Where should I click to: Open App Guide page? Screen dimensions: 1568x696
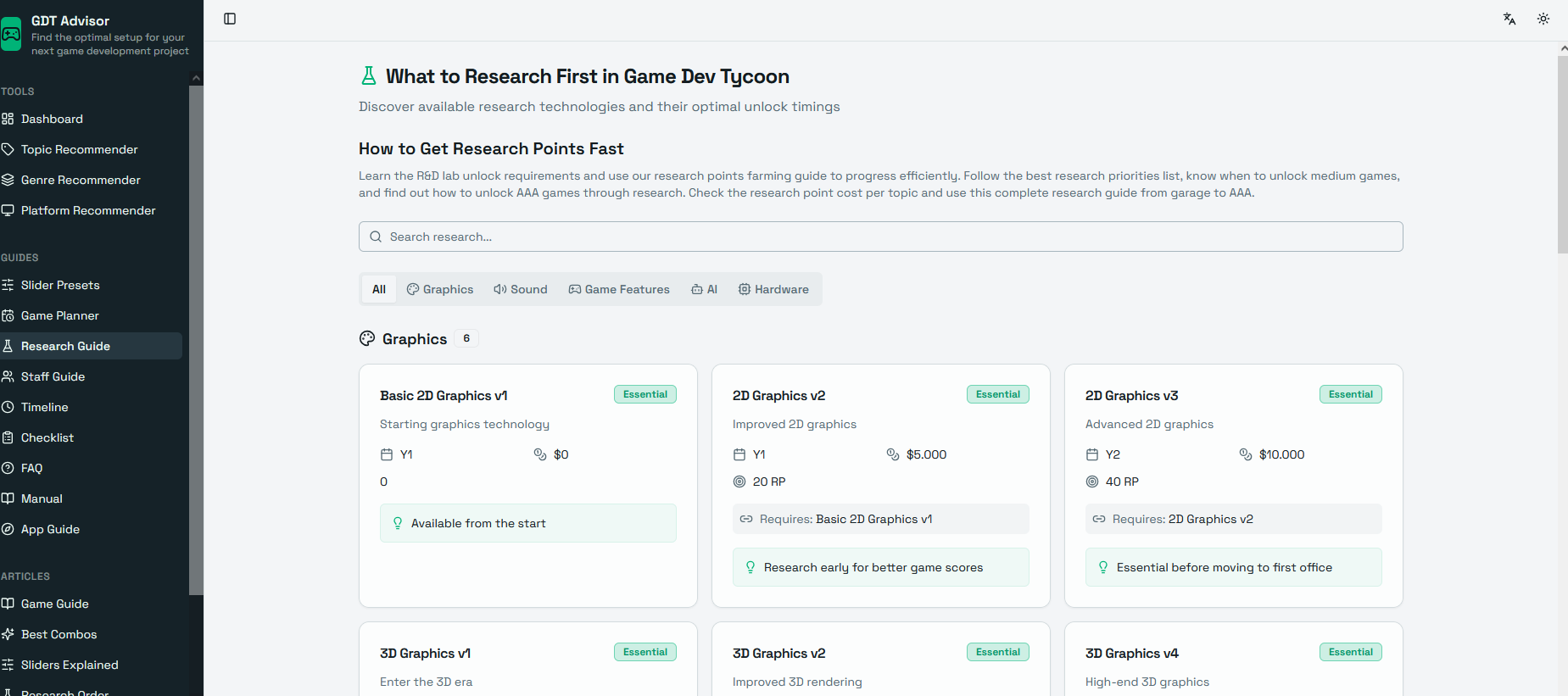click(91, 529)
